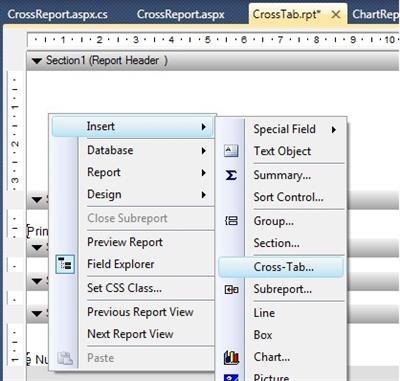Screen dimensions: 400x381
Task: Expand the Special Field submenu arrow
Action: tap(334, 130)
